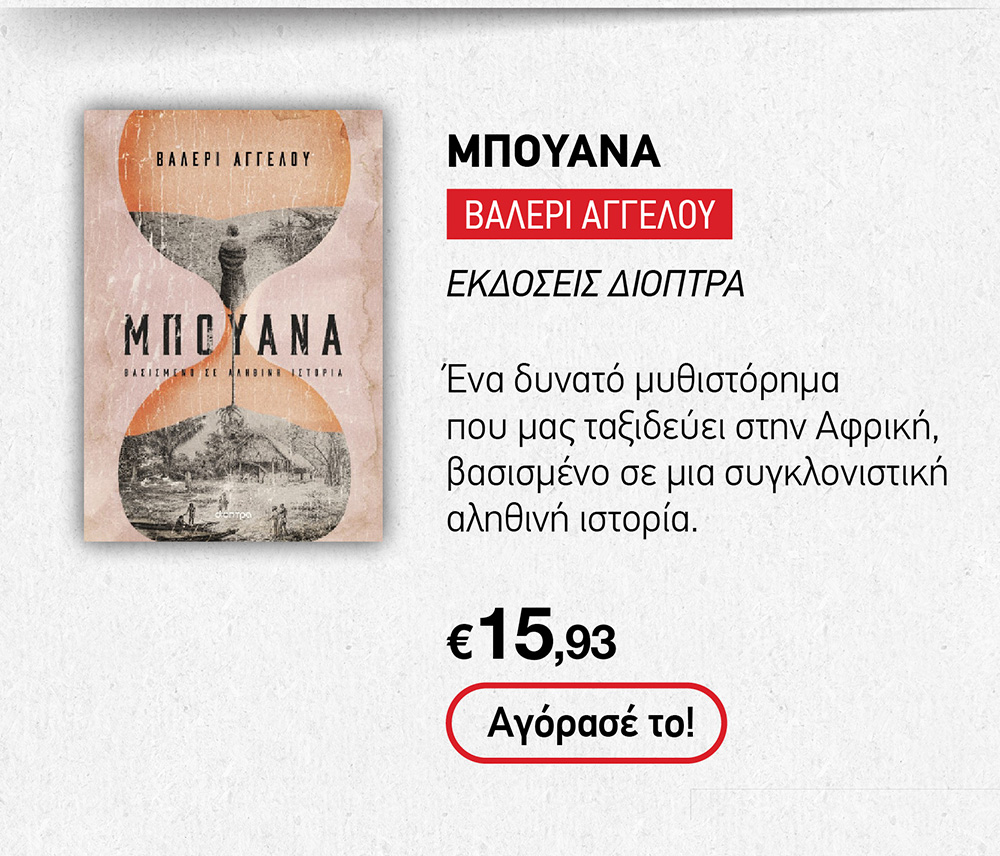Click the €15,93 price label
Viewport: 1000px width, 856px height.
click(532, 636)
